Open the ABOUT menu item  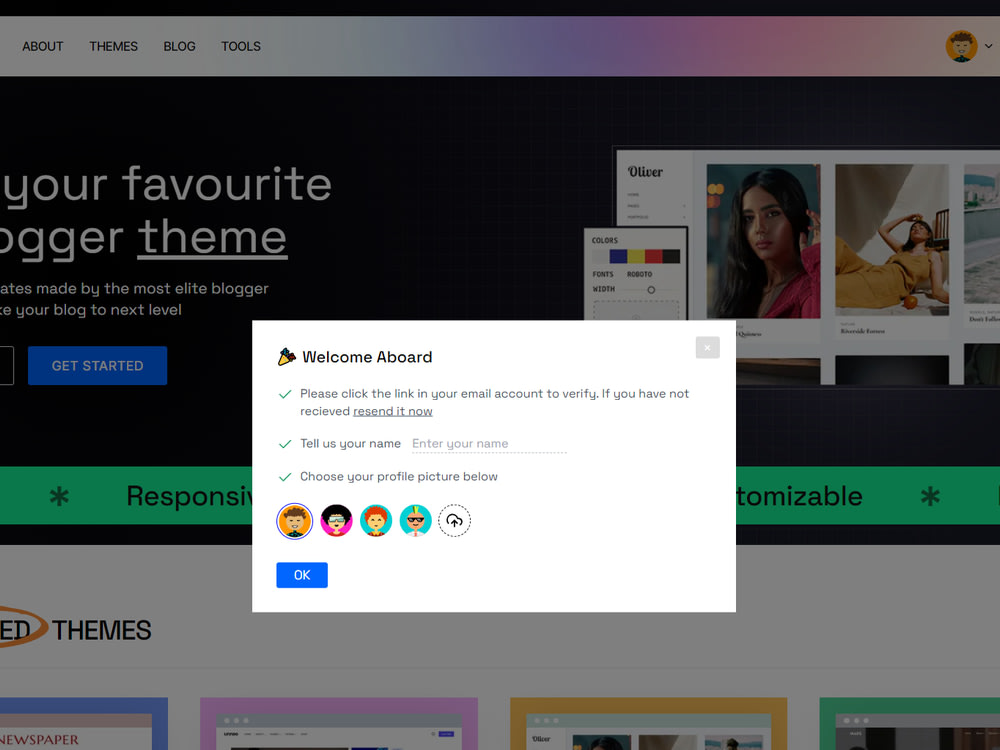tap(43, 47)
